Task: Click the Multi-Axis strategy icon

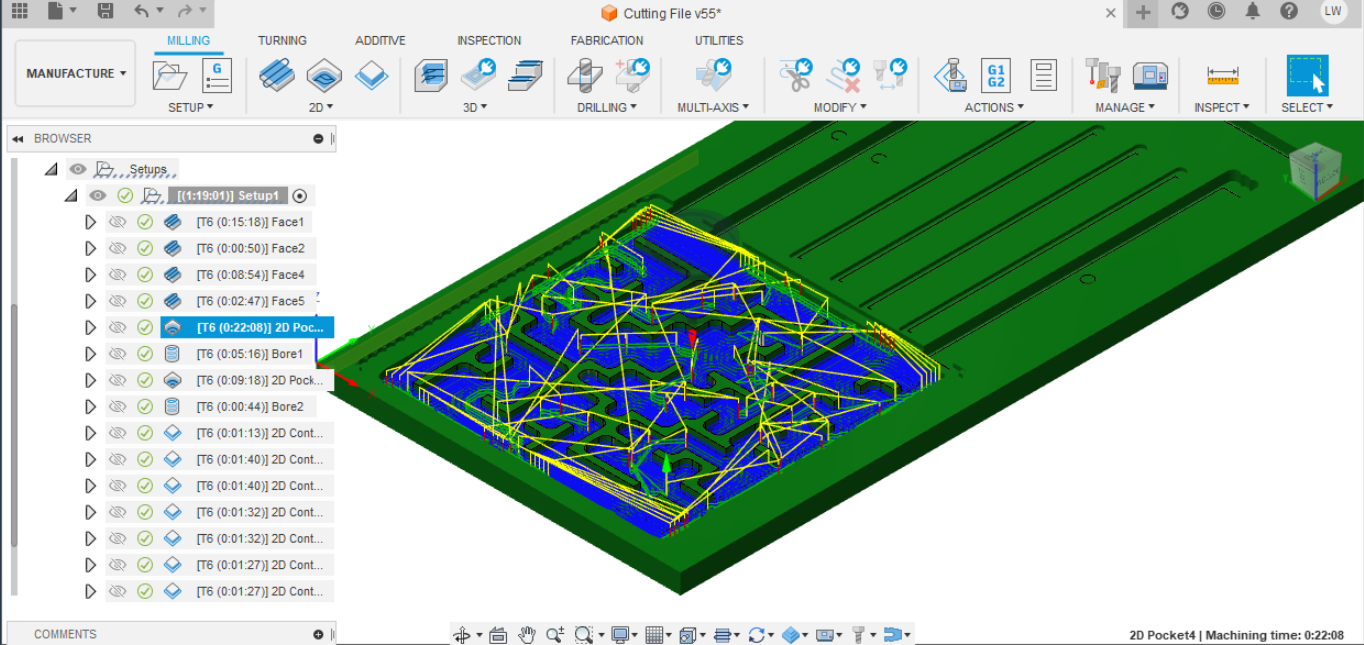Action: (713, 75)
